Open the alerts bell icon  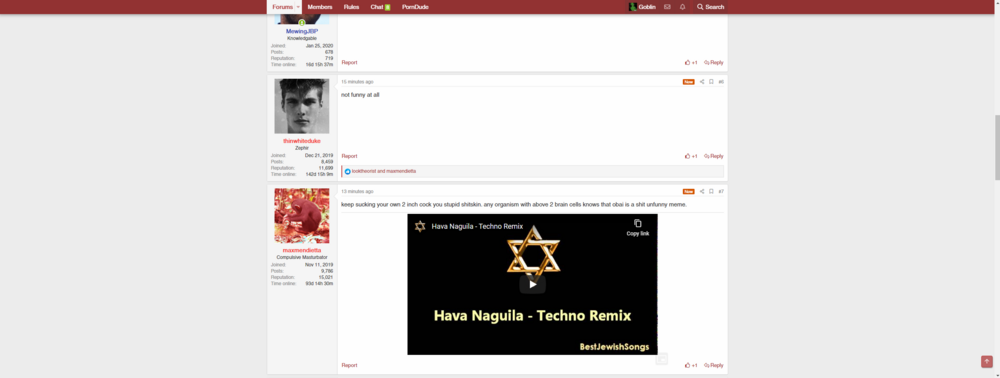click(x=682, y=7)
